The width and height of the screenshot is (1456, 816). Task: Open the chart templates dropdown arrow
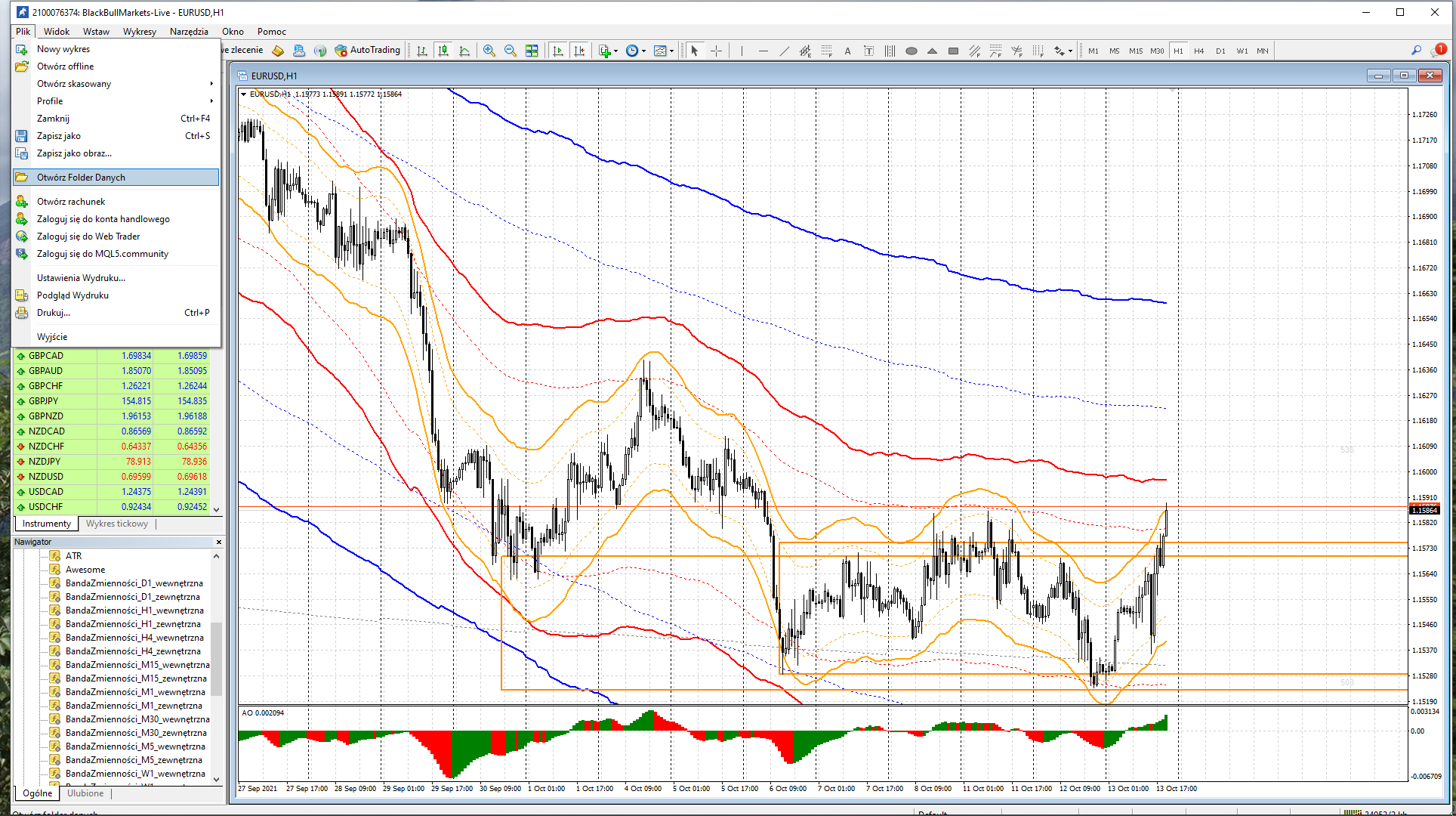[671, 51]
